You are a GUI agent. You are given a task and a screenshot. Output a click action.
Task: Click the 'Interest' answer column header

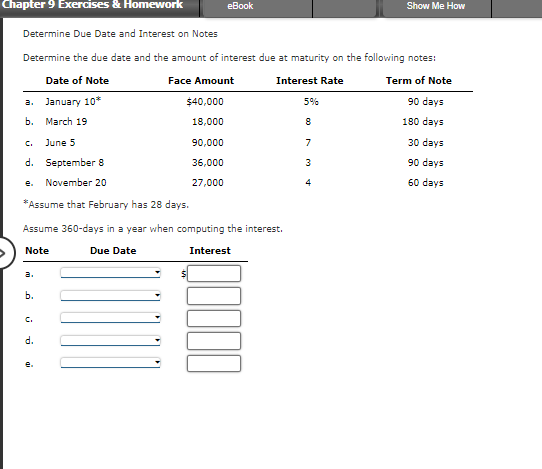(x=210, y=251)
